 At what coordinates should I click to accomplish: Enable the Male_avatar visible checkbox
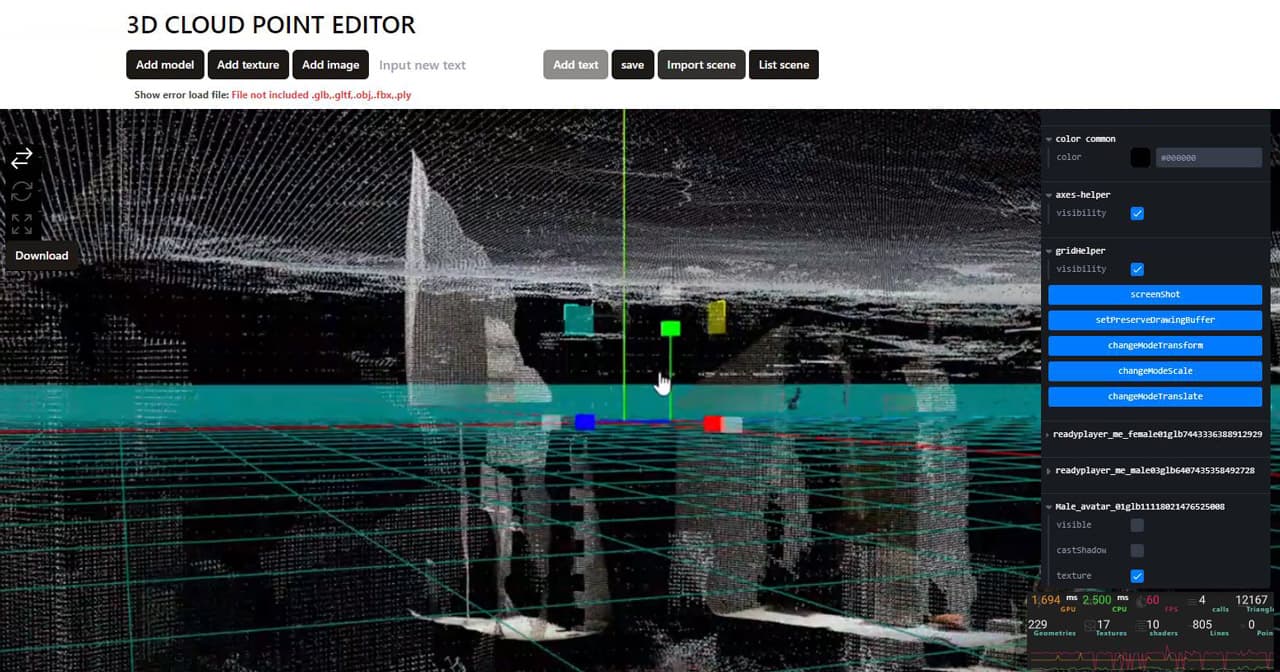tap(1137, 525)
